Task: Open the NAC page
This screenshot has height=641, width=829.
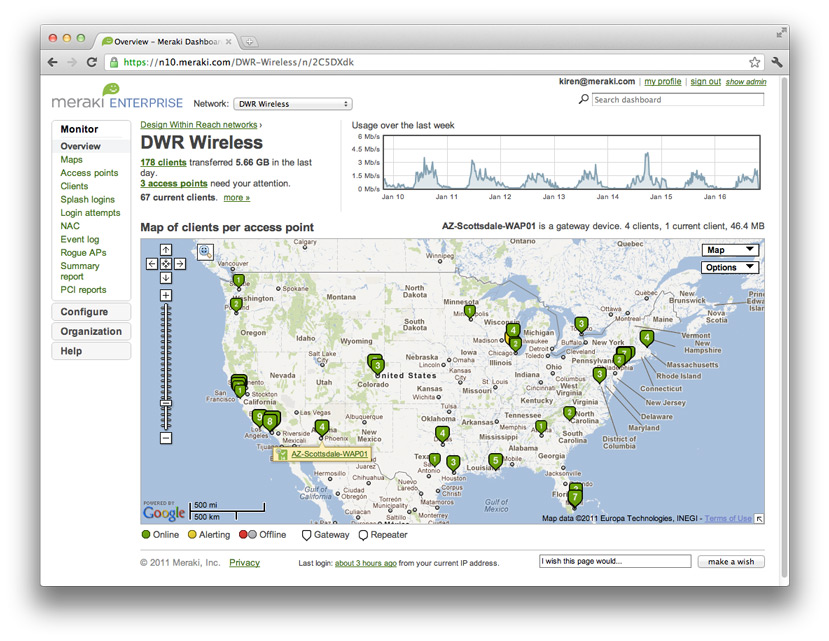Action: pos(70,226)
